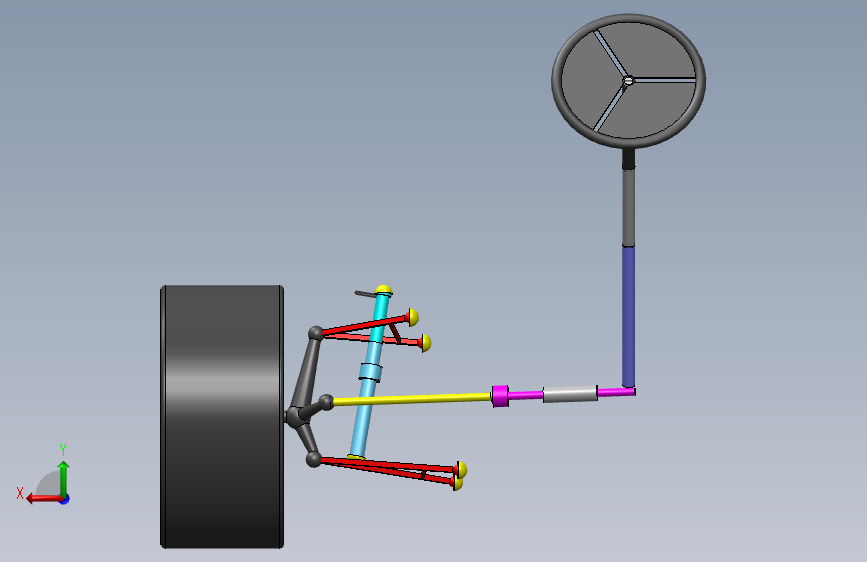Click topmost yellow pivot of upper control arm
Viewport: 867px width, 562px height.
coord(412,318)
